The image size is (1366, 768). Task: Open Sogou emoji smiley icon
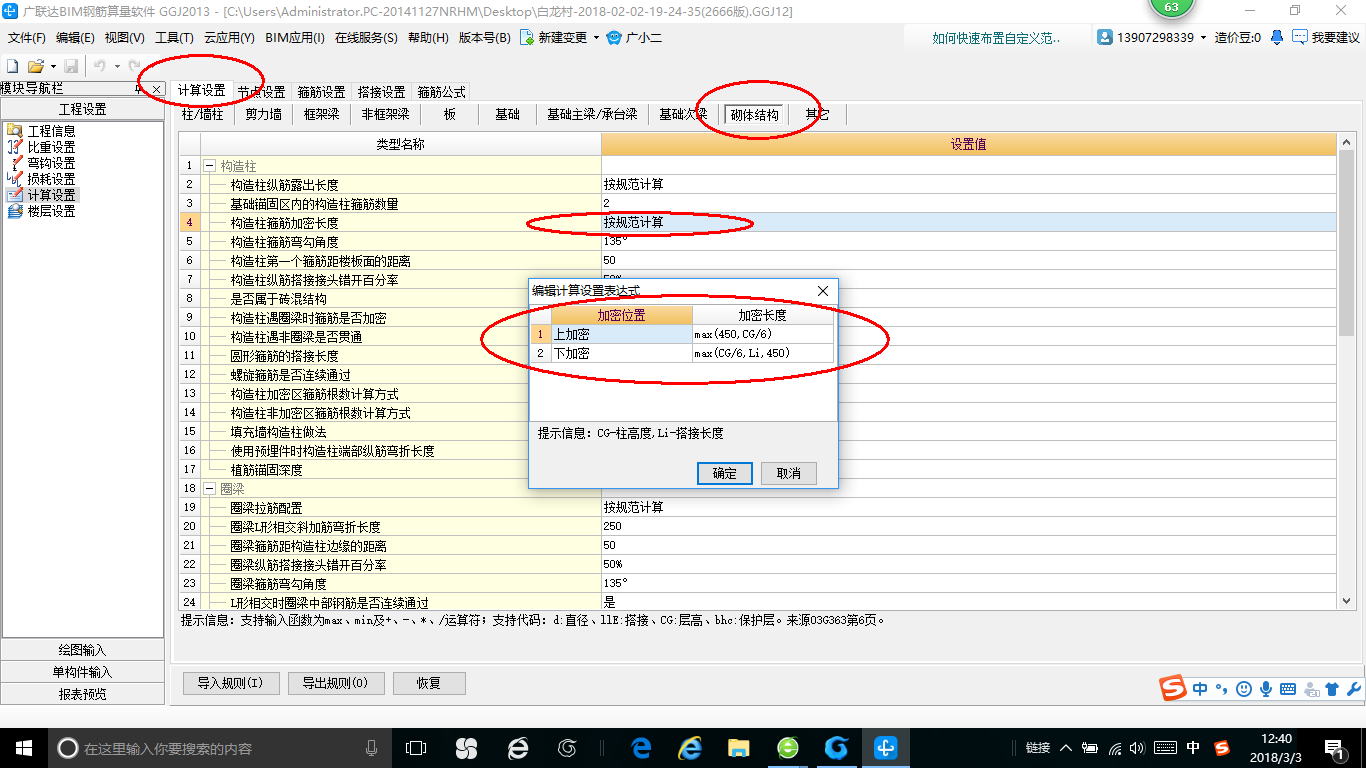point(1243,688)
